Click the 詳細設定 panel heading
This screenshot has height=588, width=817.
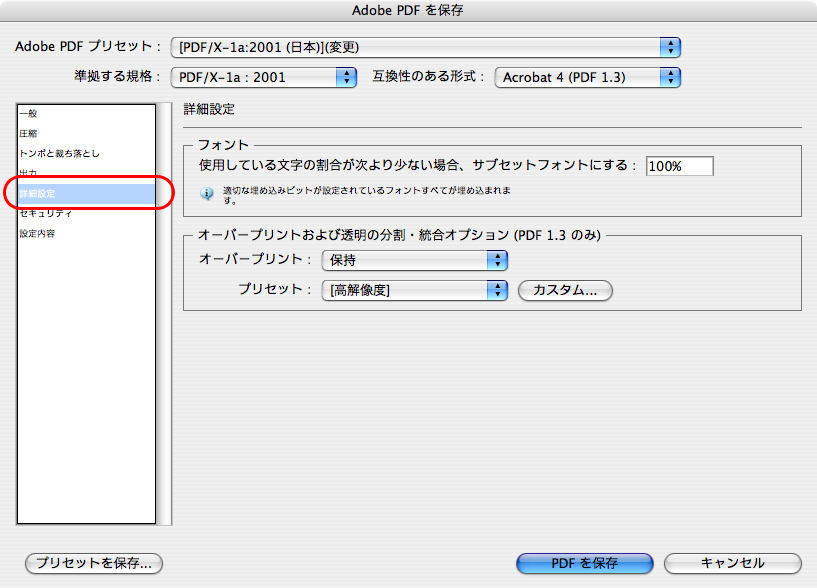[x=209, y=109]
